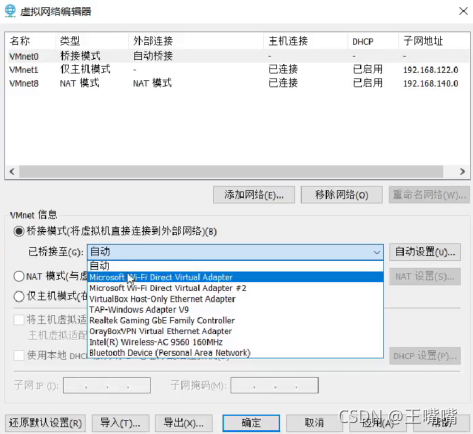Click the horizontal scrollbar left arrow
The image size is (473, 434).
point(12,172)
